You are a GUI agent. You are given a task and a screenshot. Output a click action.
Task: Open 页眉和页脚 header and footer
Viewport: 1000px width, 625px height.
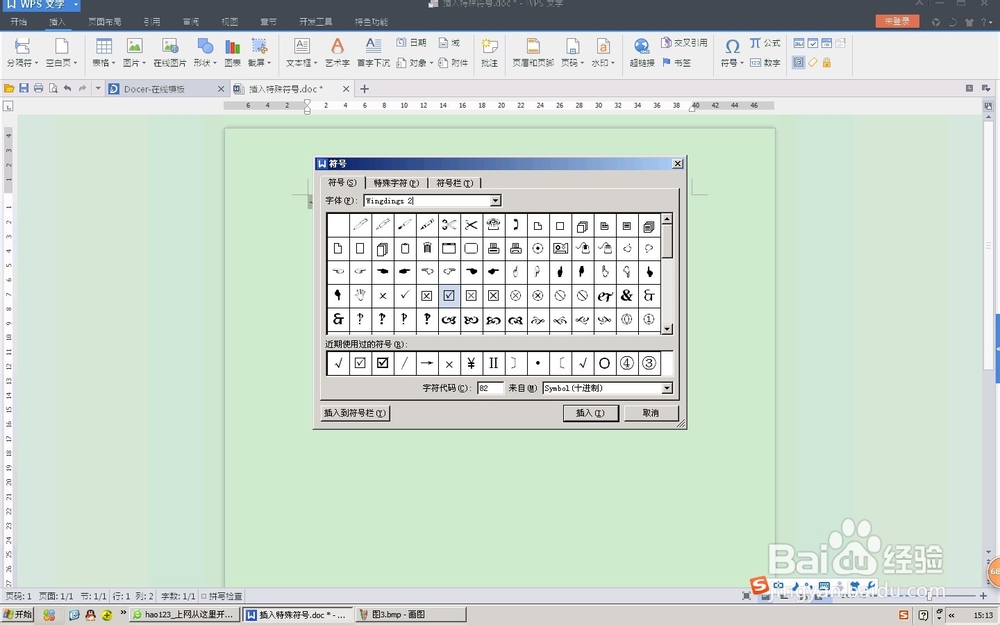(x=533, y=52)
